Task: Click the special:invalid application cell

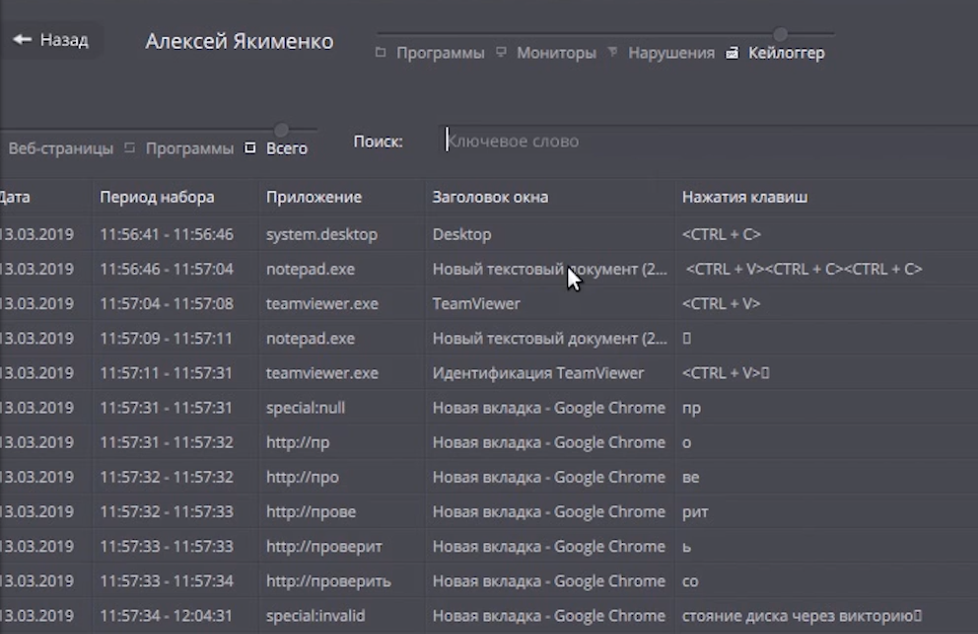Action: click(316, 616)
